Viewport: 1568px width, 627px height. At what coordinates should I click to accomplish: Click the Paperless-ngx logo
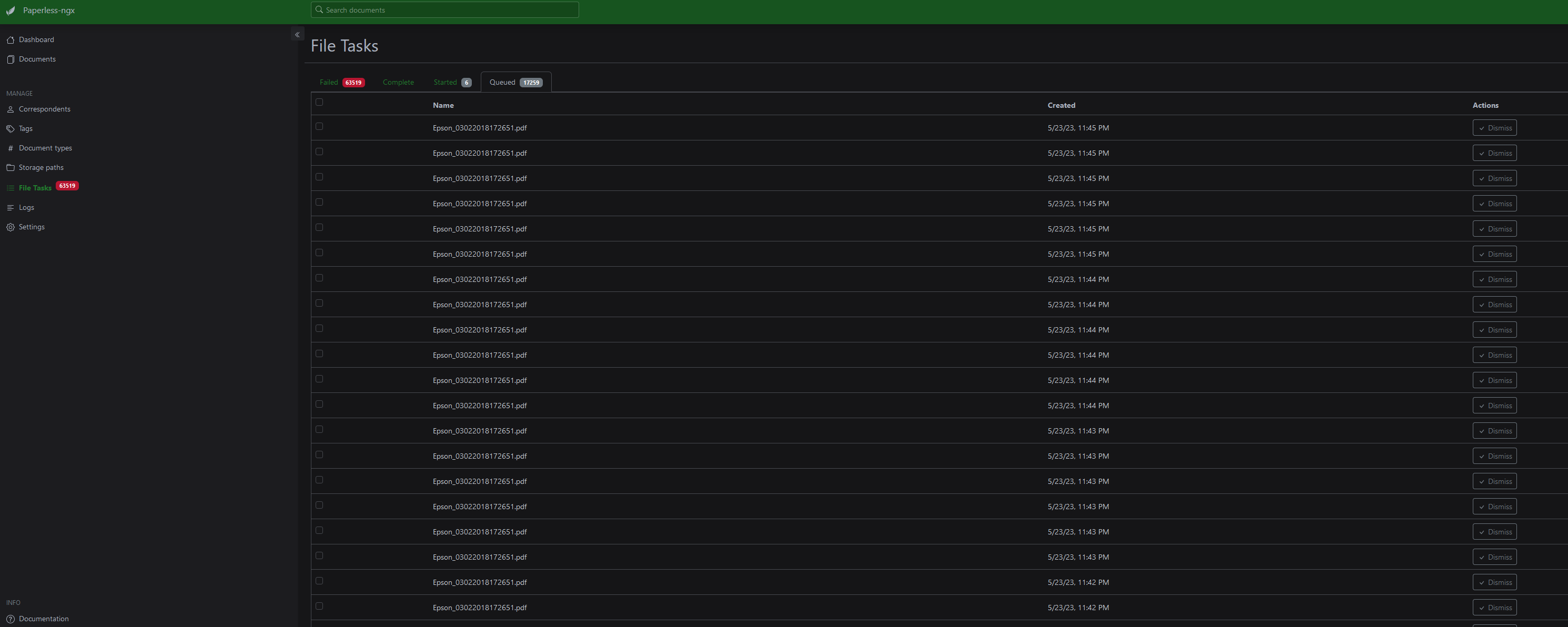coord(41,10)
